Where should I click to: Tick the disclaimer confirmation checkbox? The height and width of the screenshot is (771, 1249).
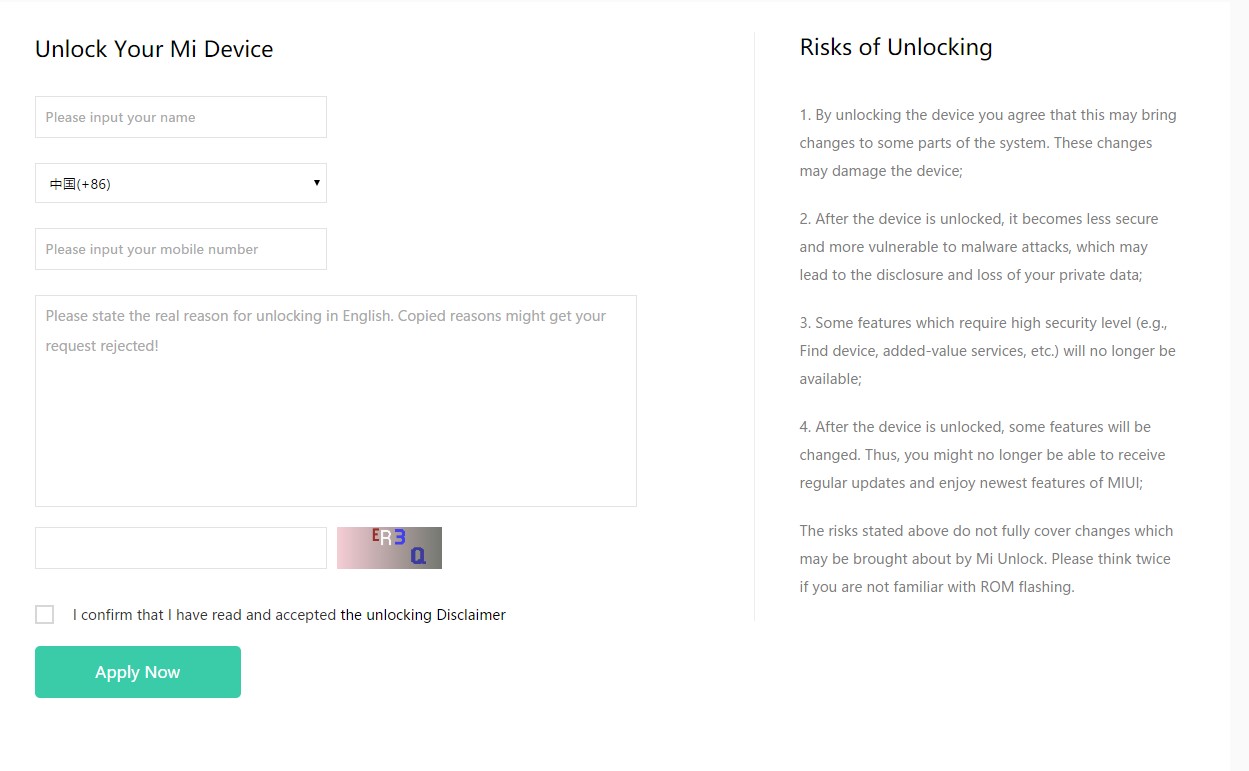tap(45, 614)
